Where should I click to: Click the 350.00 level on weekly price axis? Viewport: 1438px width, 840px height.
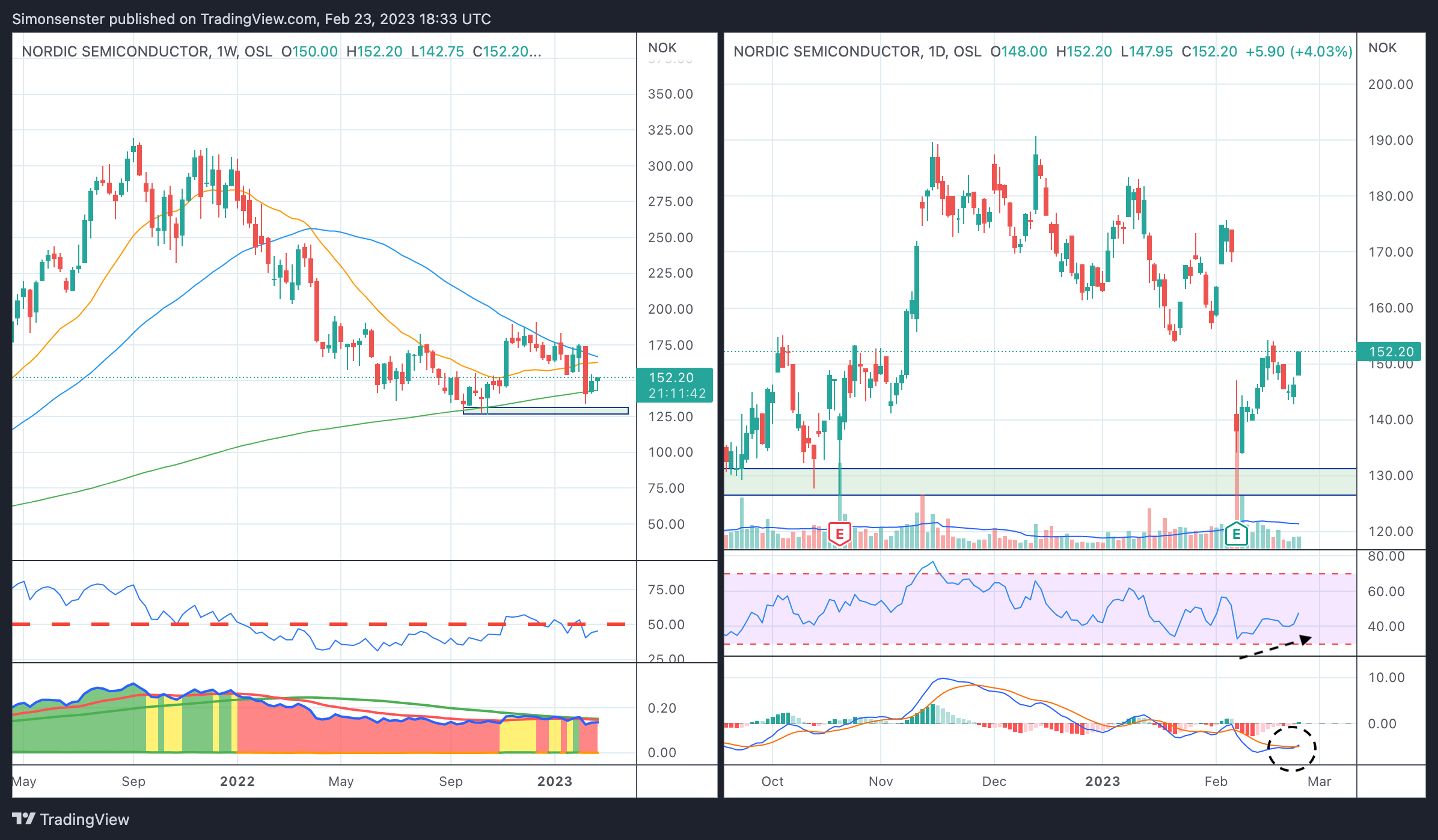click(x=670, y=94)
